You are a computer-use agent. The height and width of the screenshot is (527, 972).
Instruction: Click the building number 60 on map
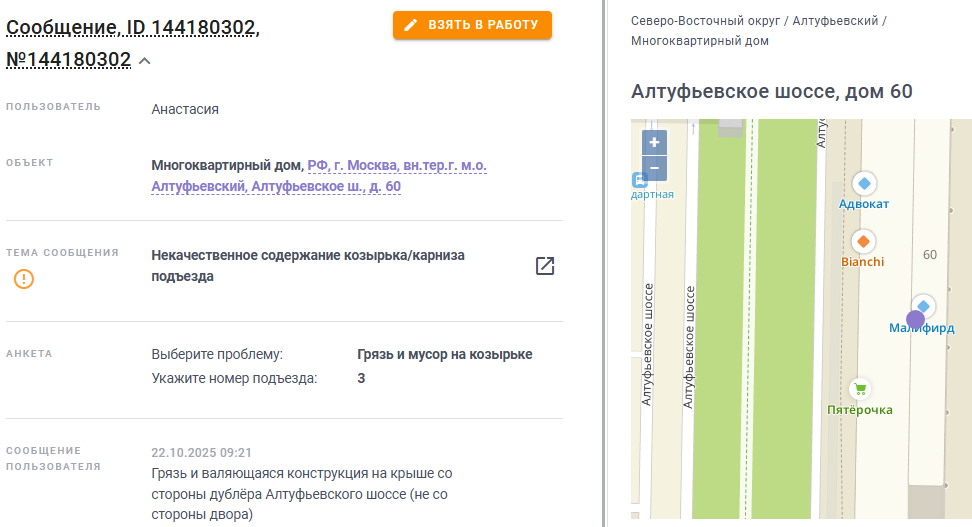[x=929, y=255]
